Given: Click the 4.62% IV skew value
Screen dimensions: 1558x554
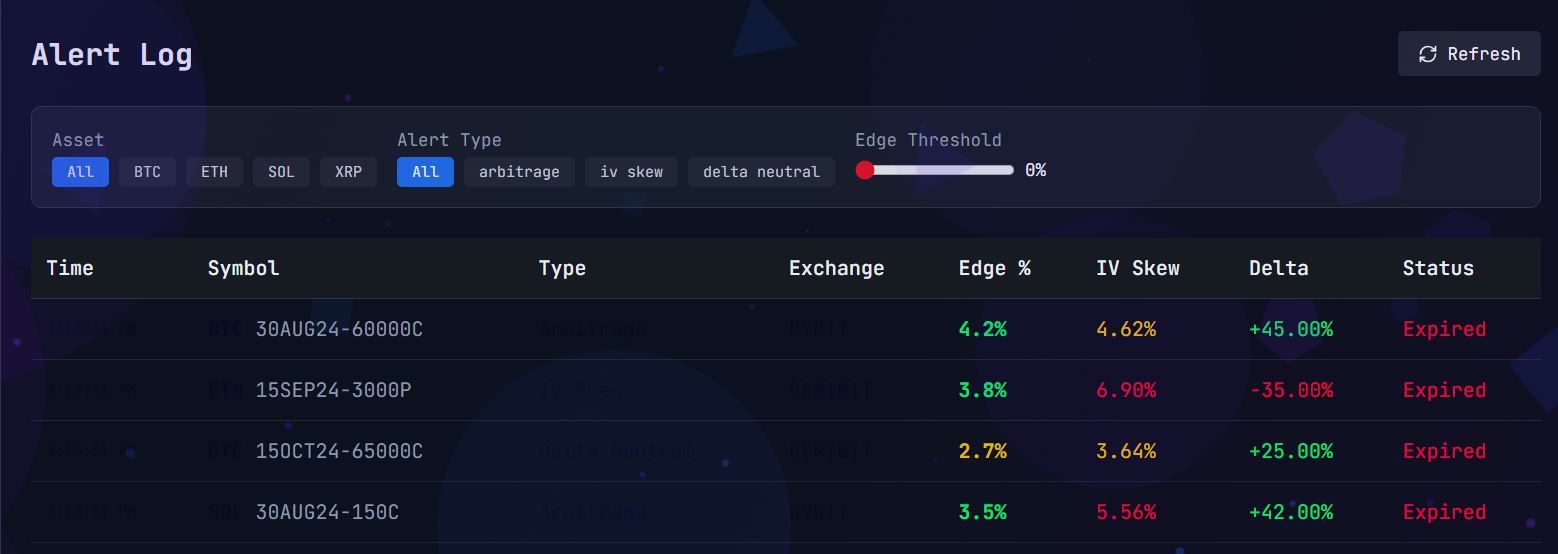Looking at the screenshot, I should coord(1126,329).
